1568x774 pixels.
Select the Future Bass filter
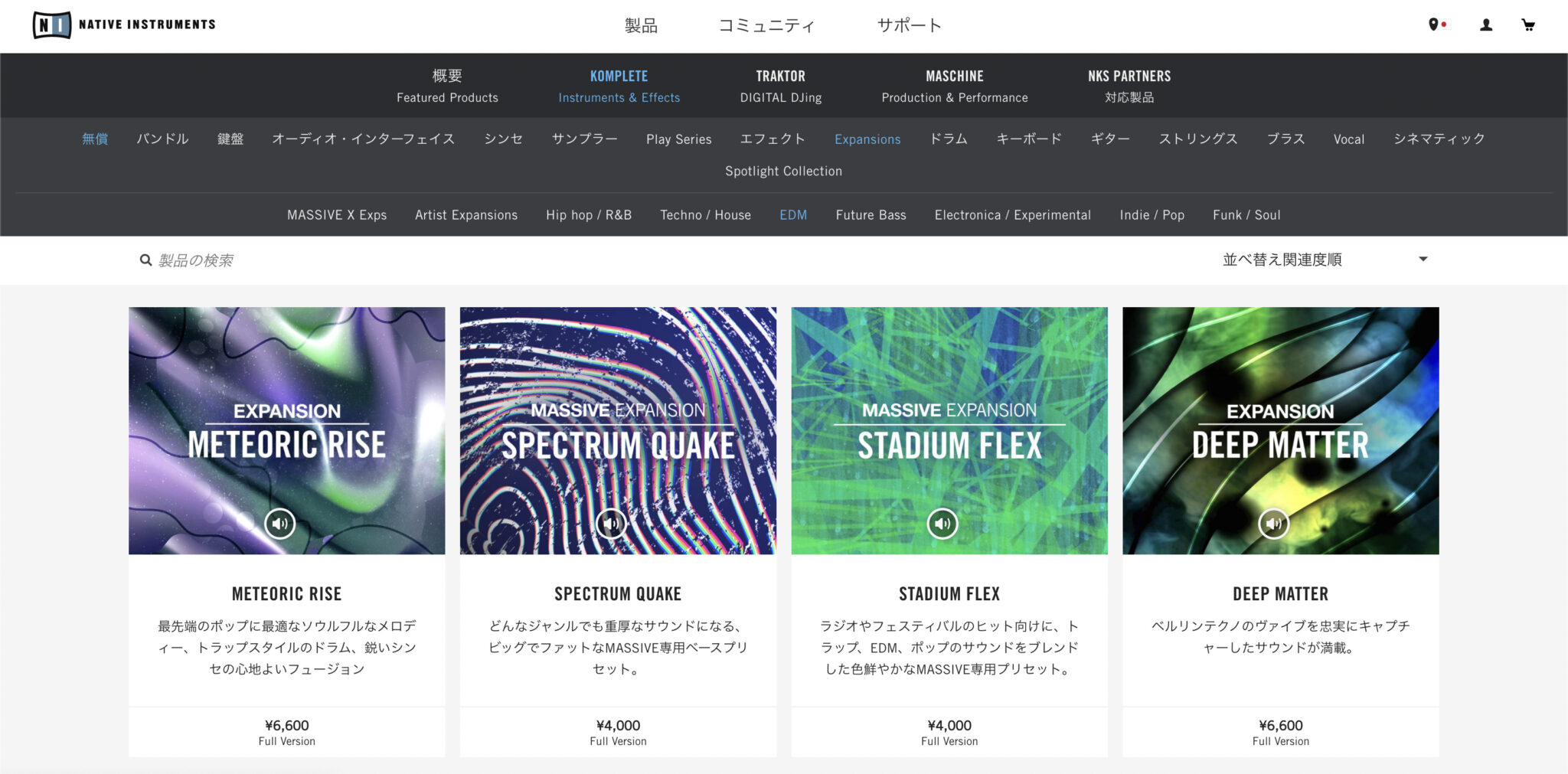tap(871, 215)
